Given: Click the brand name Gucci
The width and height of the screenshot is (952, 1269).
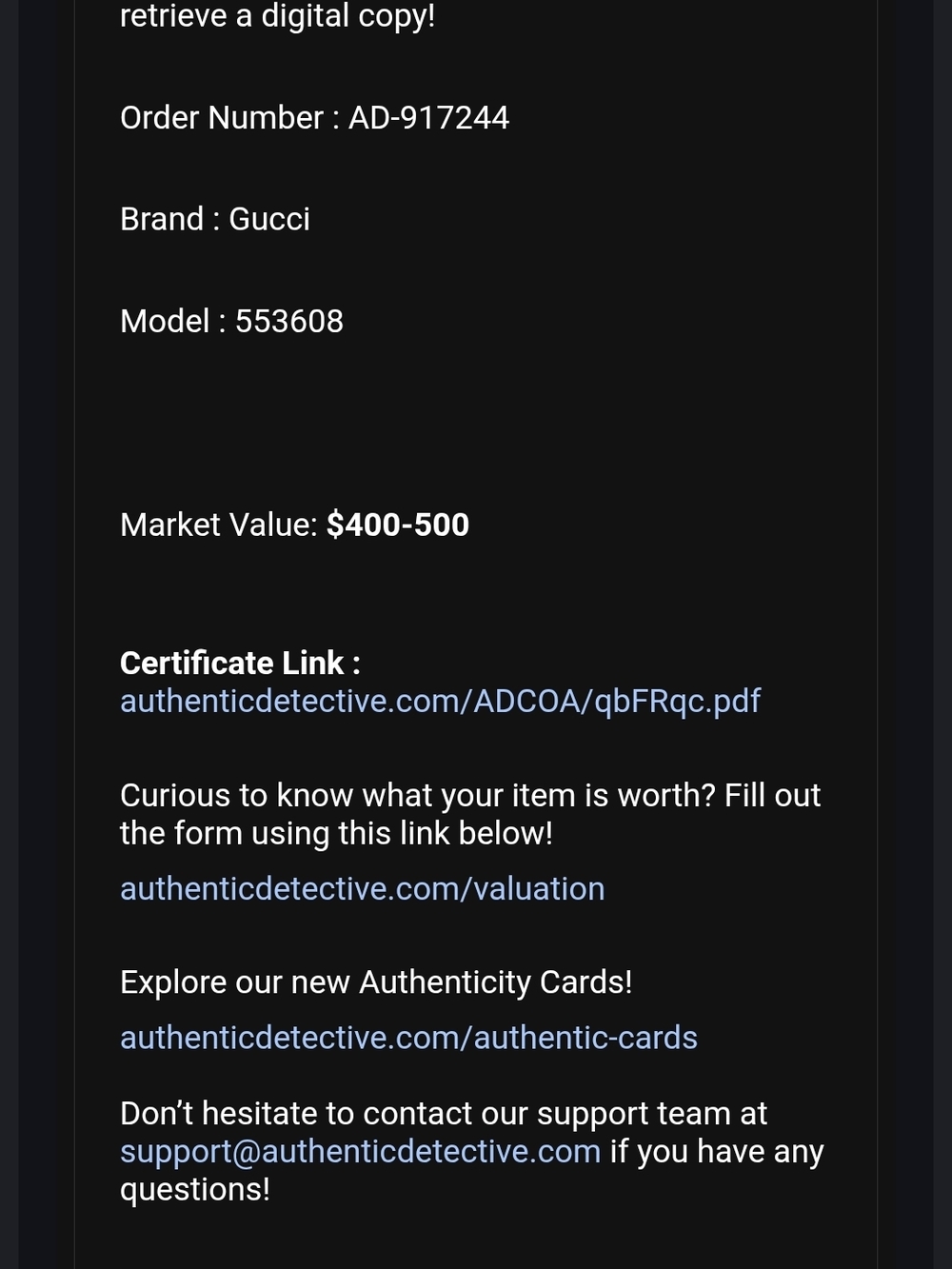Looking at the screenshot, I should pyautogui.click(x=269, y=220).
